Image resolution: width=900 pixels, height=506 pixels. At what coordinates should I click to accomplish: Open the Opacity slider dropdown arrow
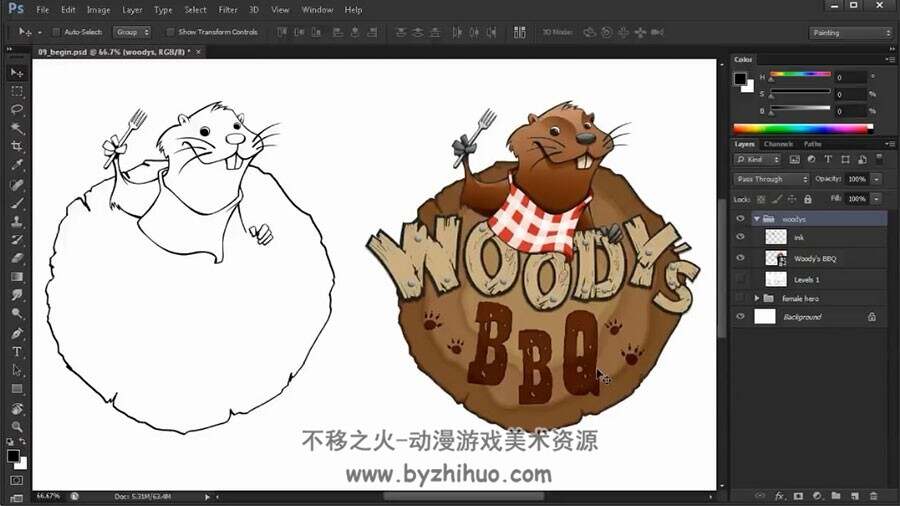point(876,179)
